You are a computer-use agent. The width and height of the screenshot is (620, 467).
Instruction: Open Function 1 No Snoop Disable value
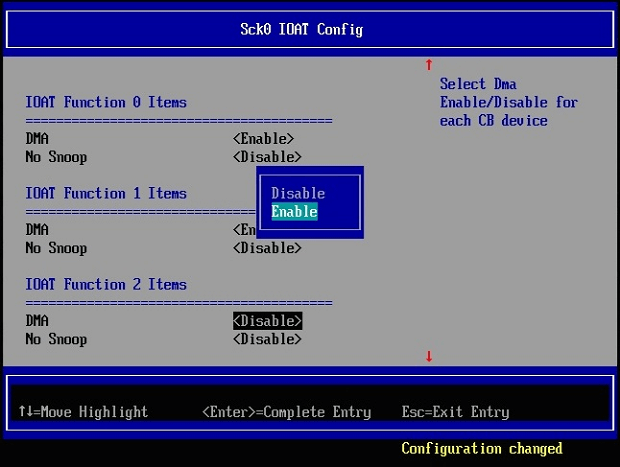point(267,248)
